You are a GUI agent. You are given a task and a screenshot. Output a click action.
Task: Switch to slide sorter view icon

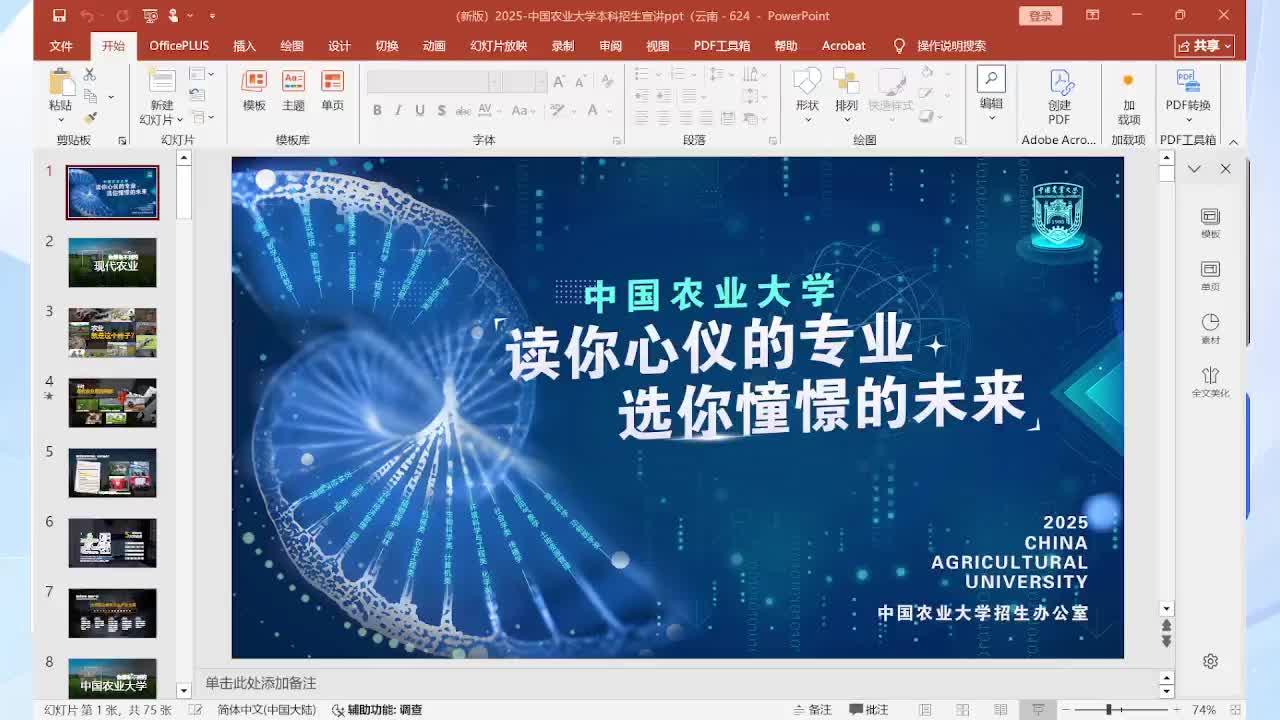tap(962, 710)
